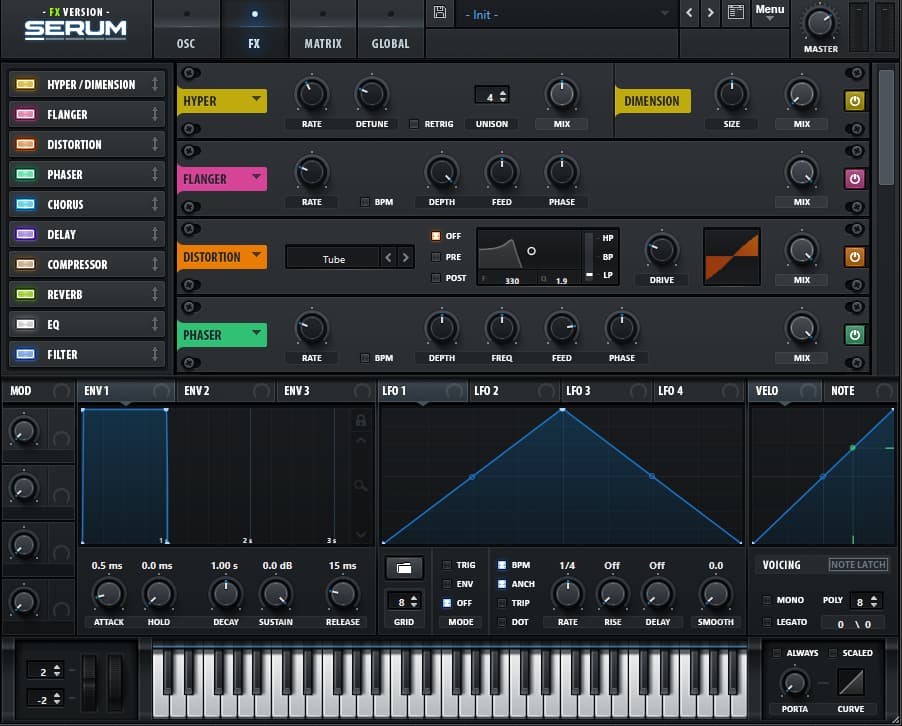Click the Hyper/Dimension yellow rack icon

point(25,85)
